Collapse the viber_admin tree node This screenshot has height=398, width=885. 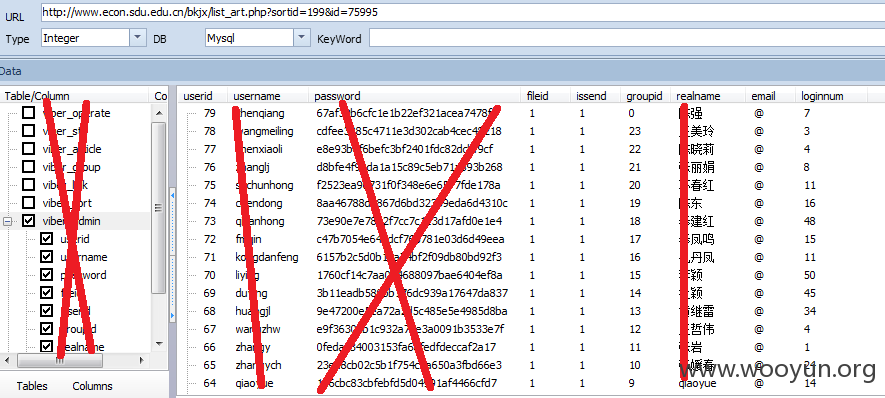[8, 221]
